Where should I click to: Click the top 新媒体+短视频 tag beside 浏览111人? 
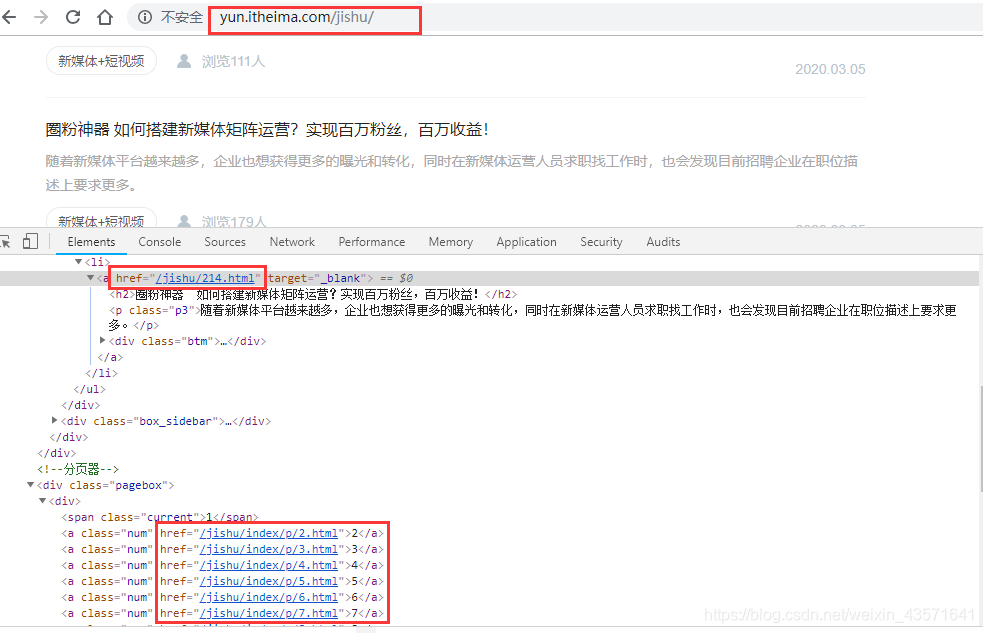coord(101,61)
